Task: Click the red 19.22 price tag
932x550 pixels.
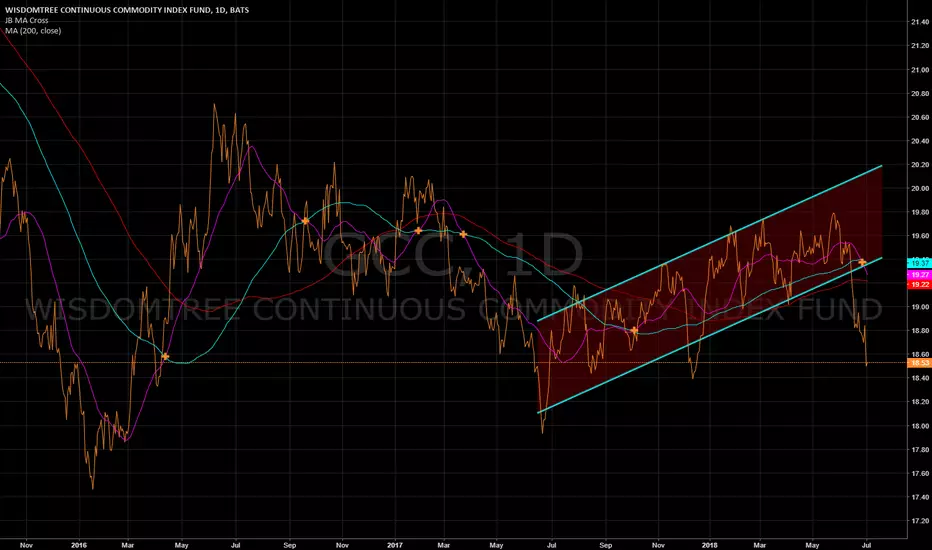Action: 920,285
